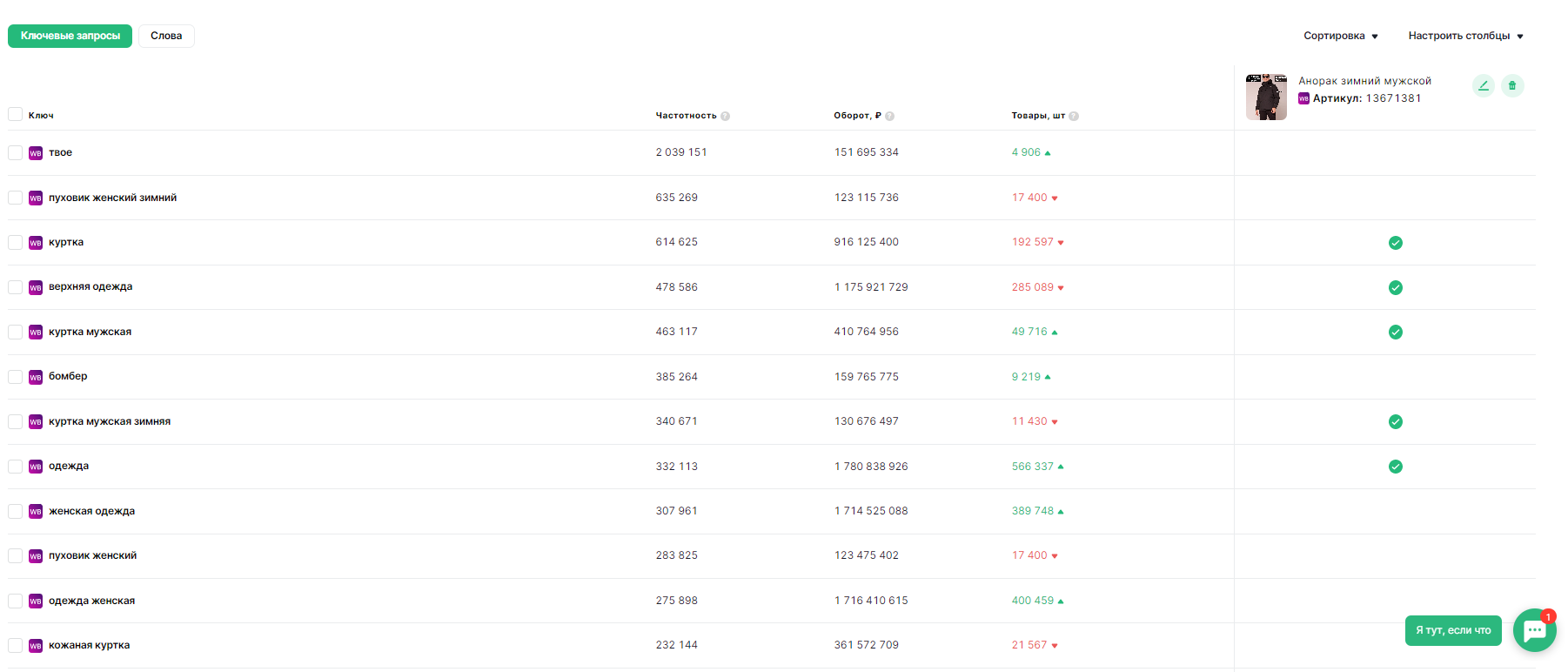Click the turnover value 1 780 838 926
This screenshot has height=672, width=1568.
[871, 467]
